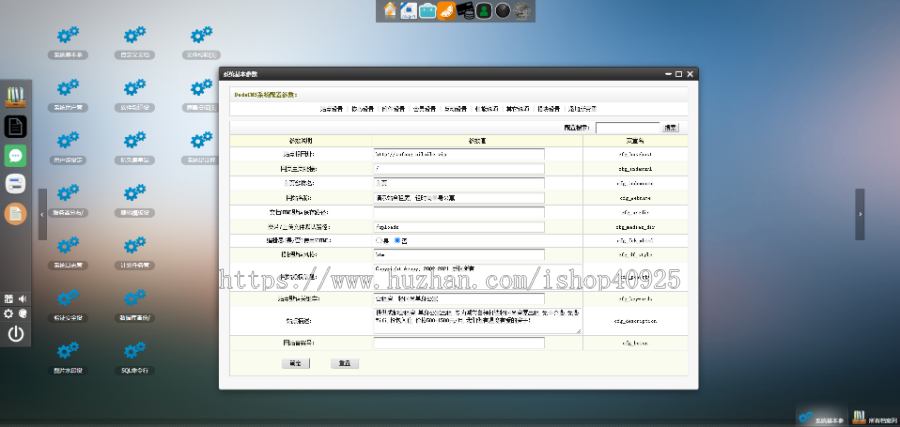
Task: Open the 随机模板设 desktop shortcut
Action: pyautogui.click(x=135, y=201)
